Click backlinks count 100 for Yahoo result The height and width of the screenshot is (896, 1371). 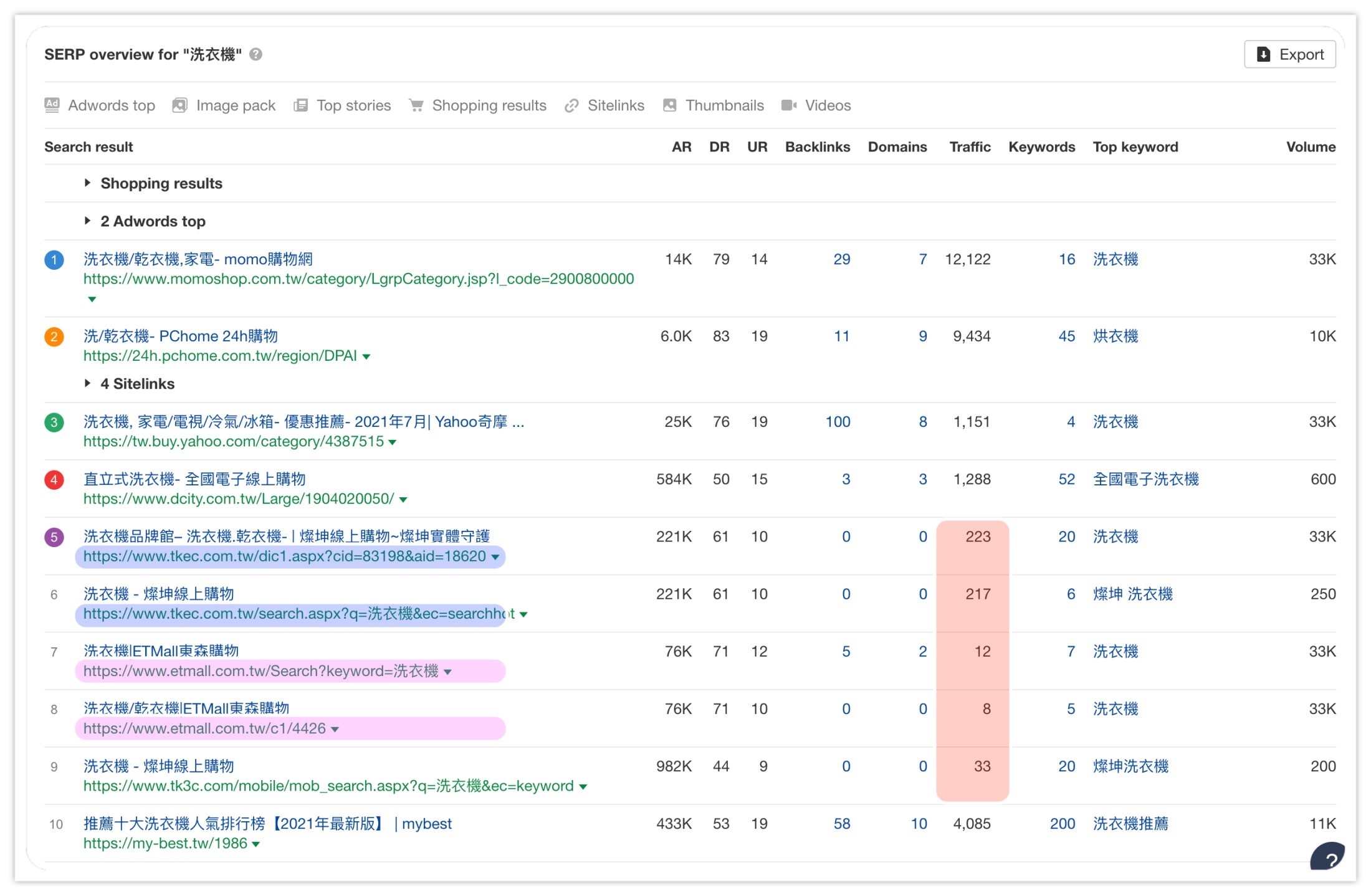(x=838, y=422)
